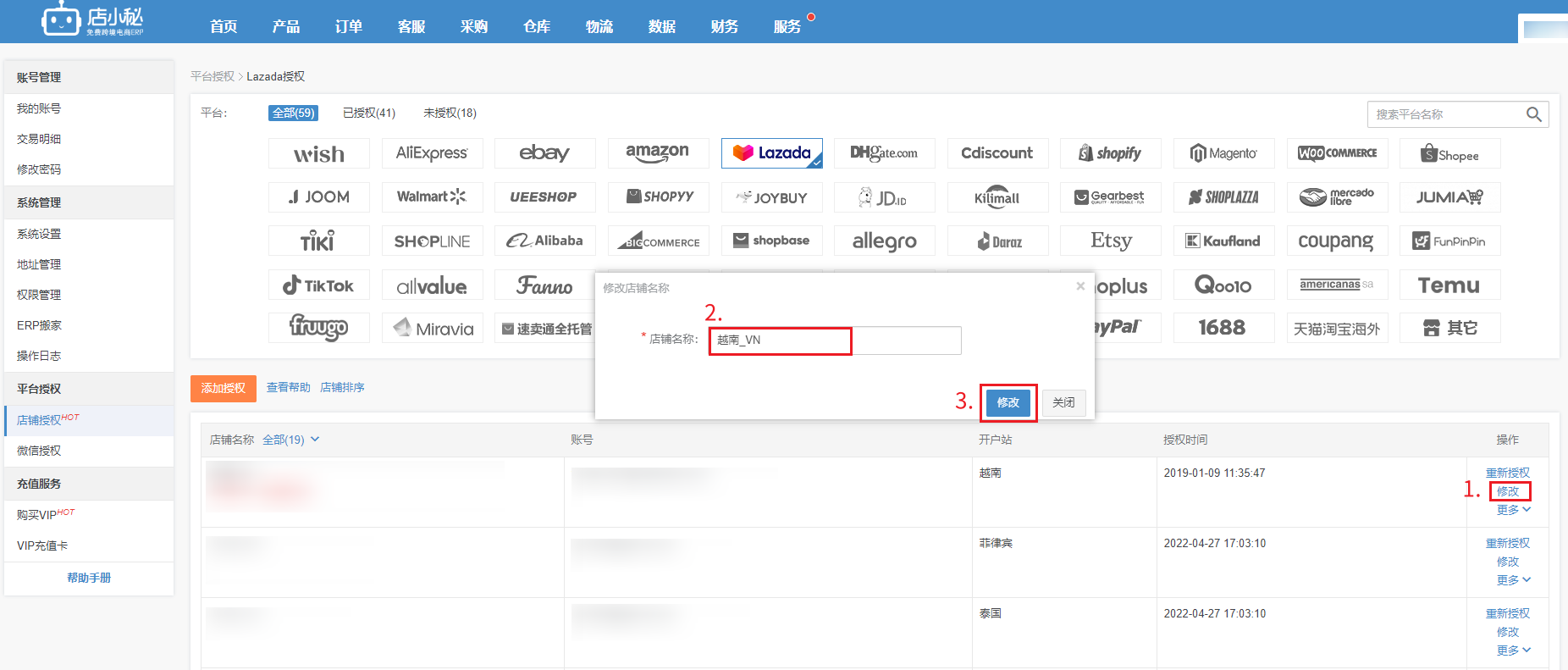The height and width of the screenshot is (670, 1568).
Task: Open the DHgate.com platform tile
Action: coord(885,153)
